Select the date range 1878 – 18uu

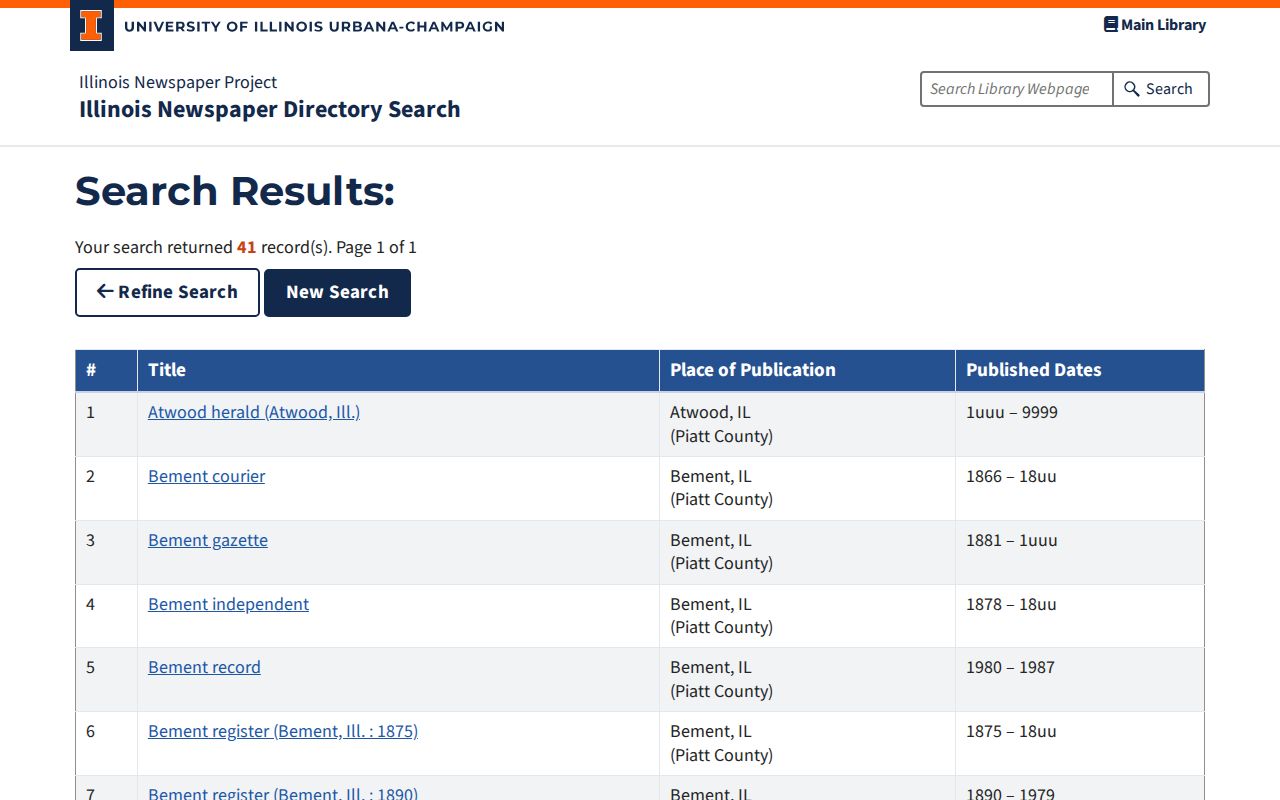[1011, 604]
